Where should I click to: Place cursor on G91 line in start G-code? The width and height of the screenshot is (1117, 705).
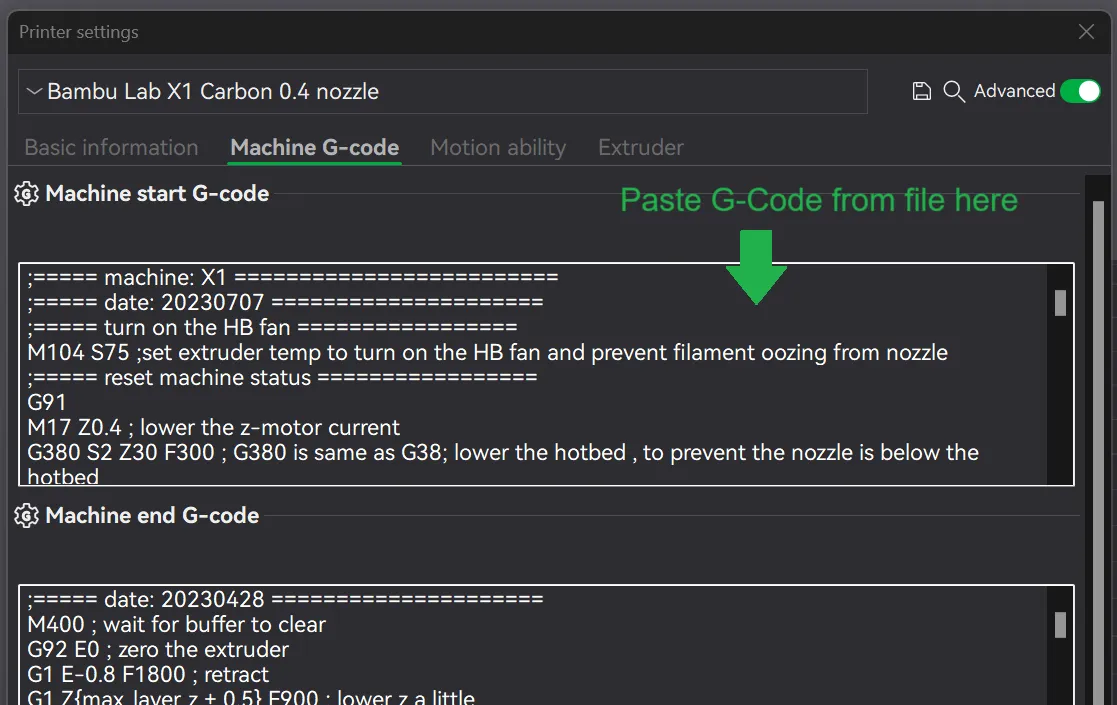[47, 402]
